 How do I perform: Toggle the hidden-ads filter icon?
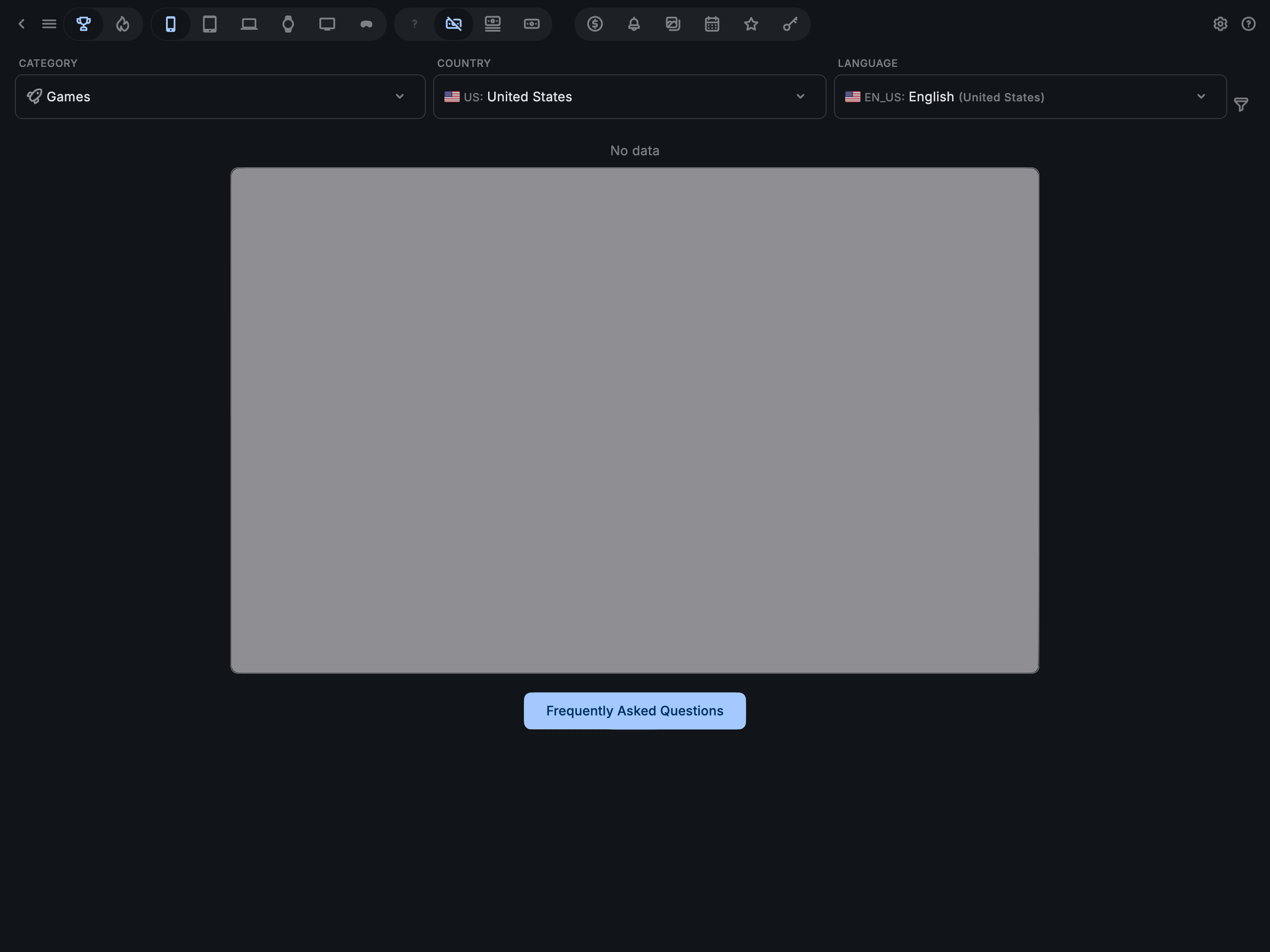point(454,24)
